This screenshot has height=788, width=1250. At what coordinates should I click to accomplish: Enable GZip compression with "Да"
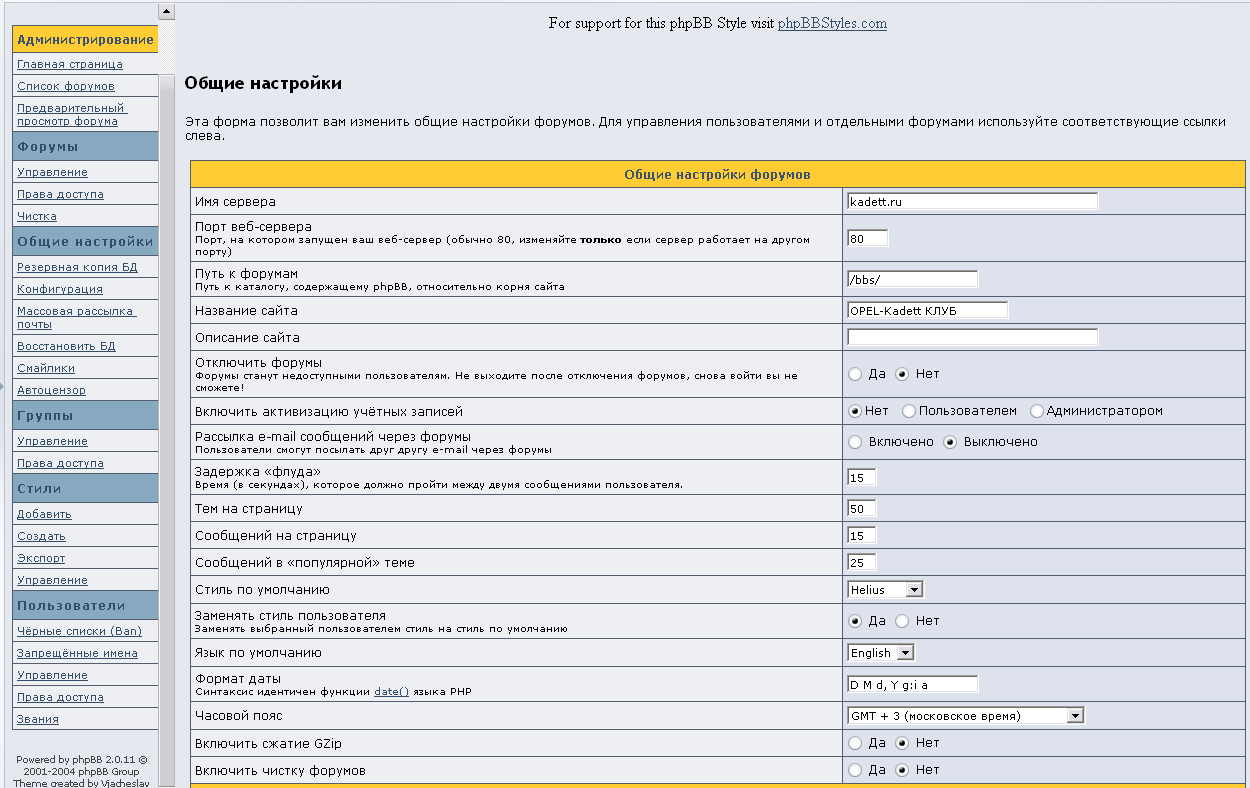[x=855, y=743]
